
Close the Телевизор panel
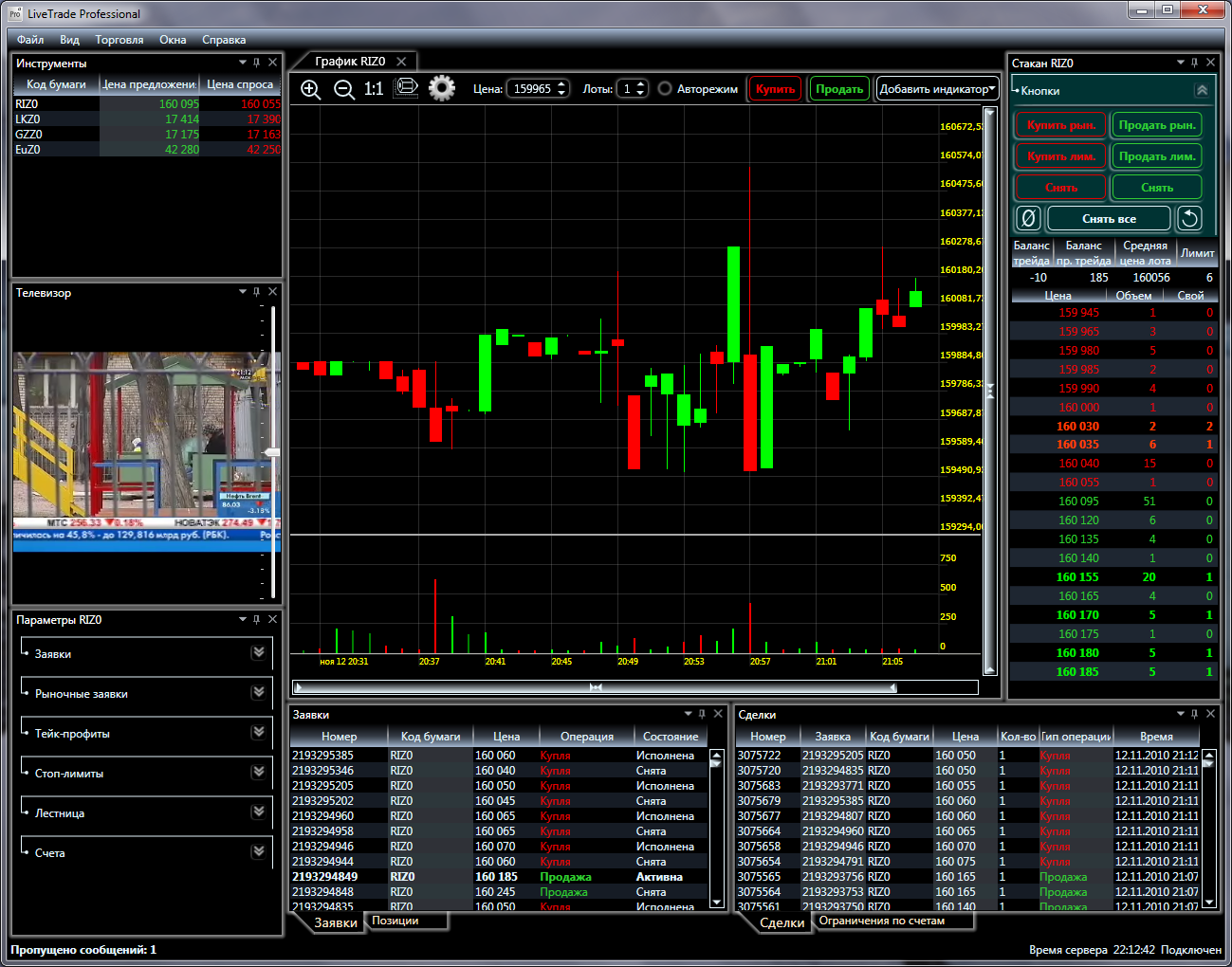(x=273, y=292)
